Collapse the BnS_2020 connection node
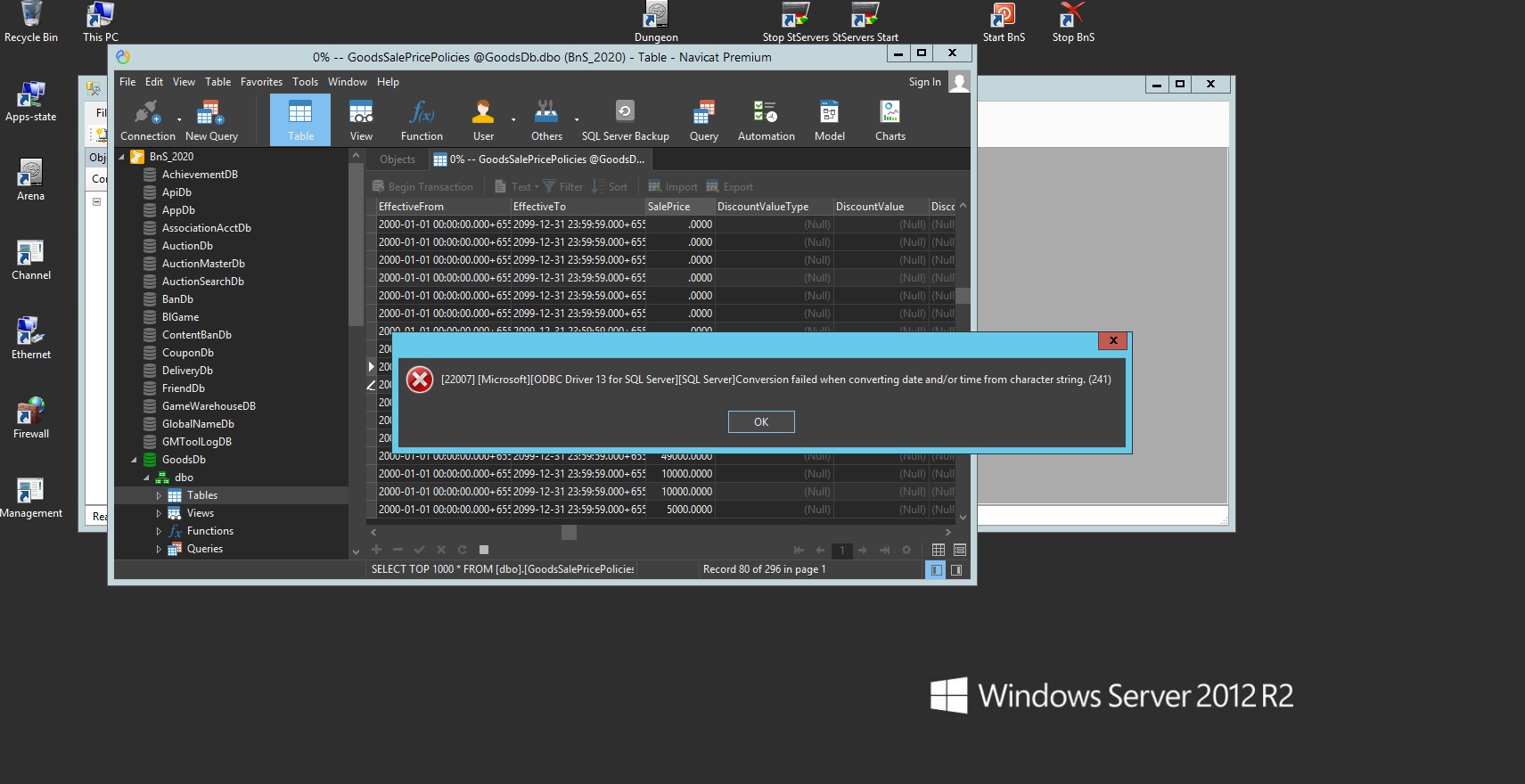Viewport: 1525px width, 784px height. click(122, 157)
